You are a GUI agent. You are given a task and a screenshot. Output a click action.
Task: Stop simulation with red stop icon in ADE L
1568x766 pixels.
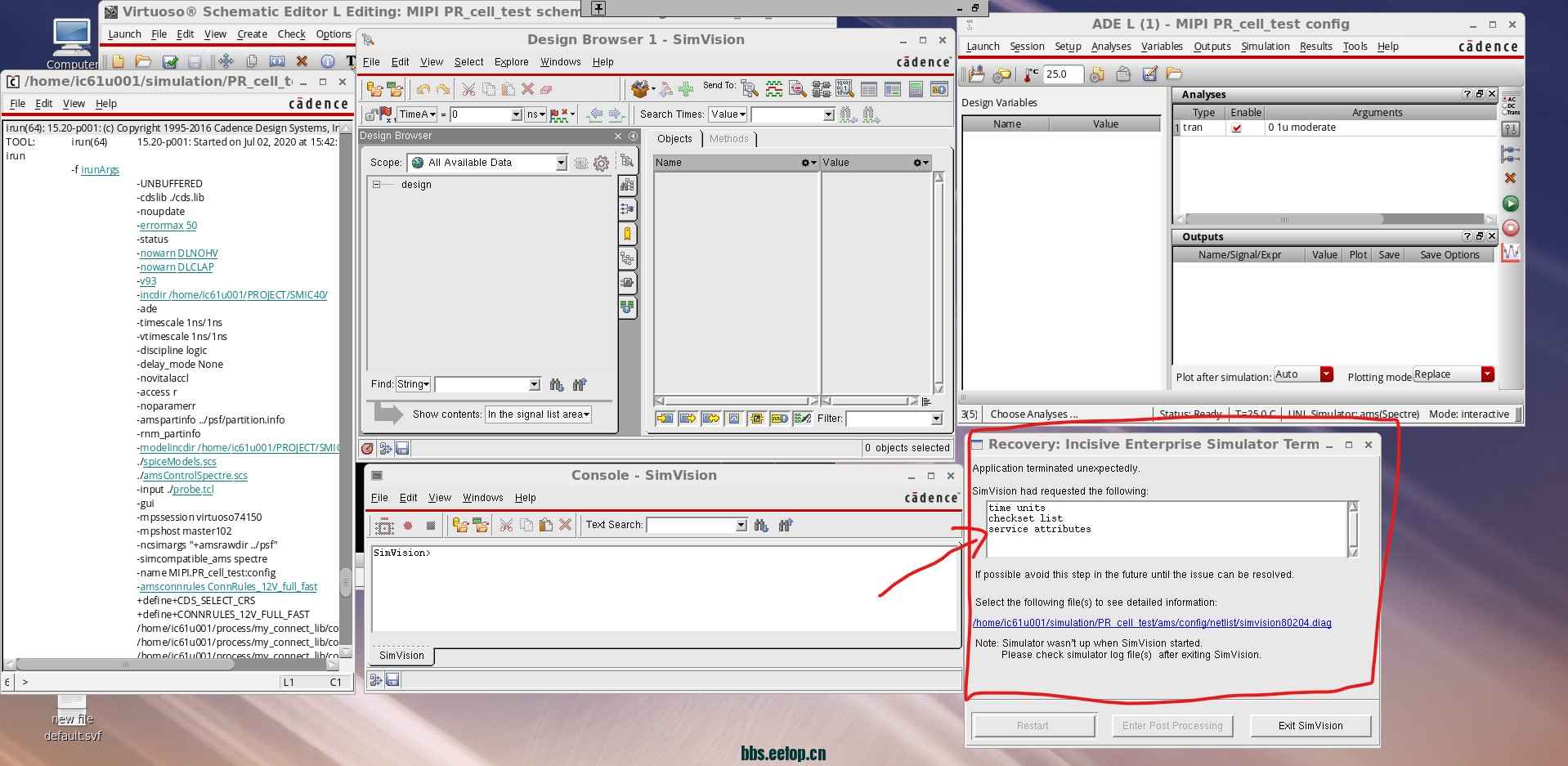(x=1511, y=228)
